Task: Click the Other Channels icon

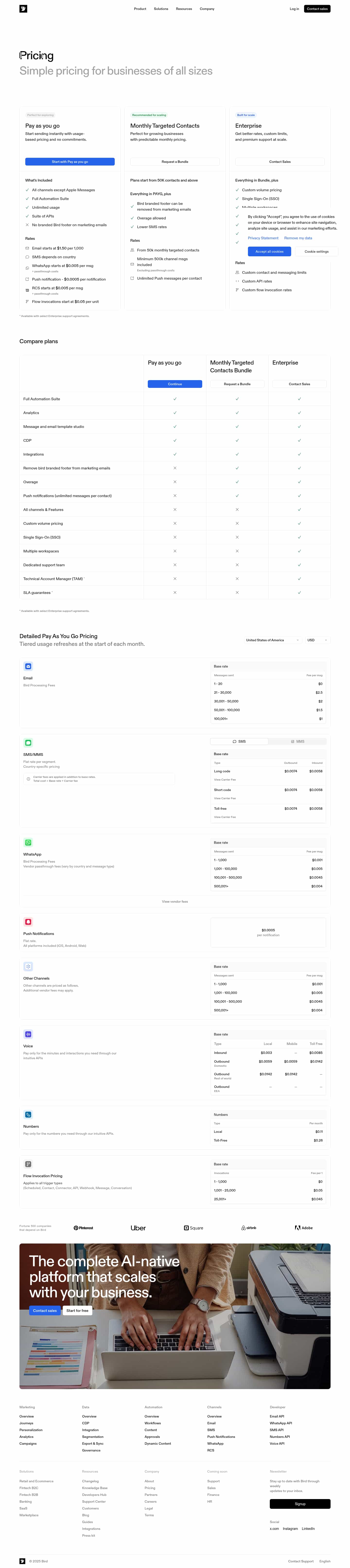Action: click(28, 967)
